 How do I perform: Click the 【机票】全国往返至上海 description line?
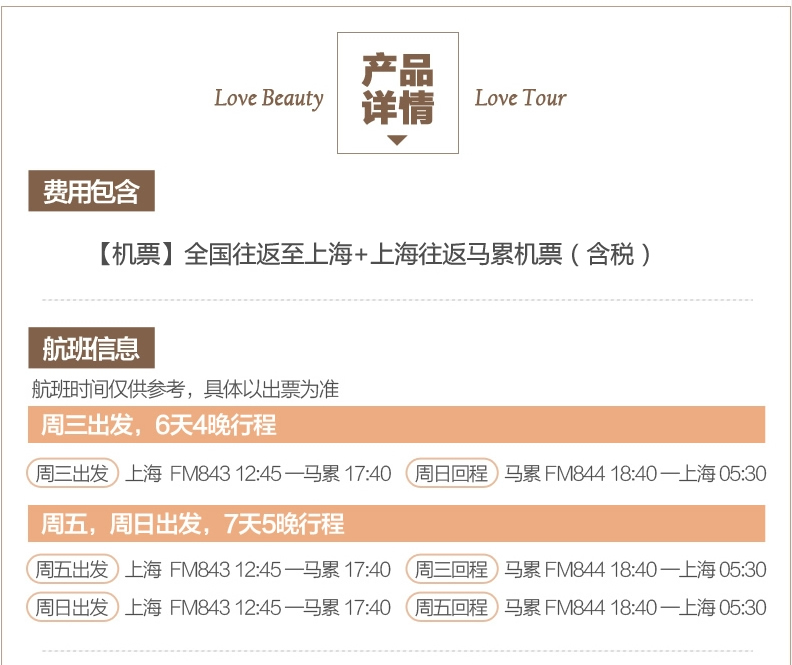click(x=374, y=254)
